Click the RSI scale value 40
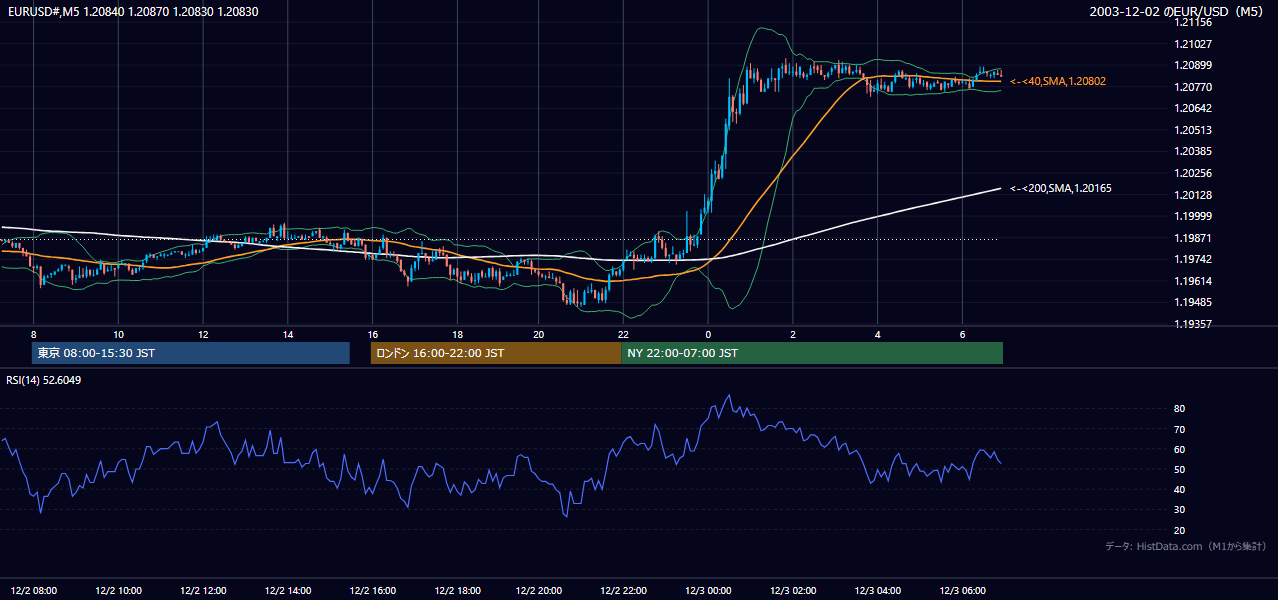The height and width of the screenshot is (600, 1278). pos(1179,489)
